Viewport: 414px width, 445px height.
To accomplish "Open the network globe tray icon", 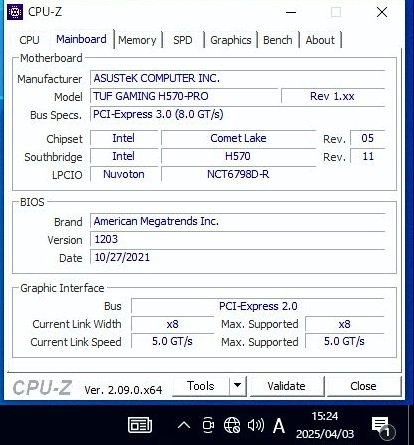I will click(x=232, y=425).
